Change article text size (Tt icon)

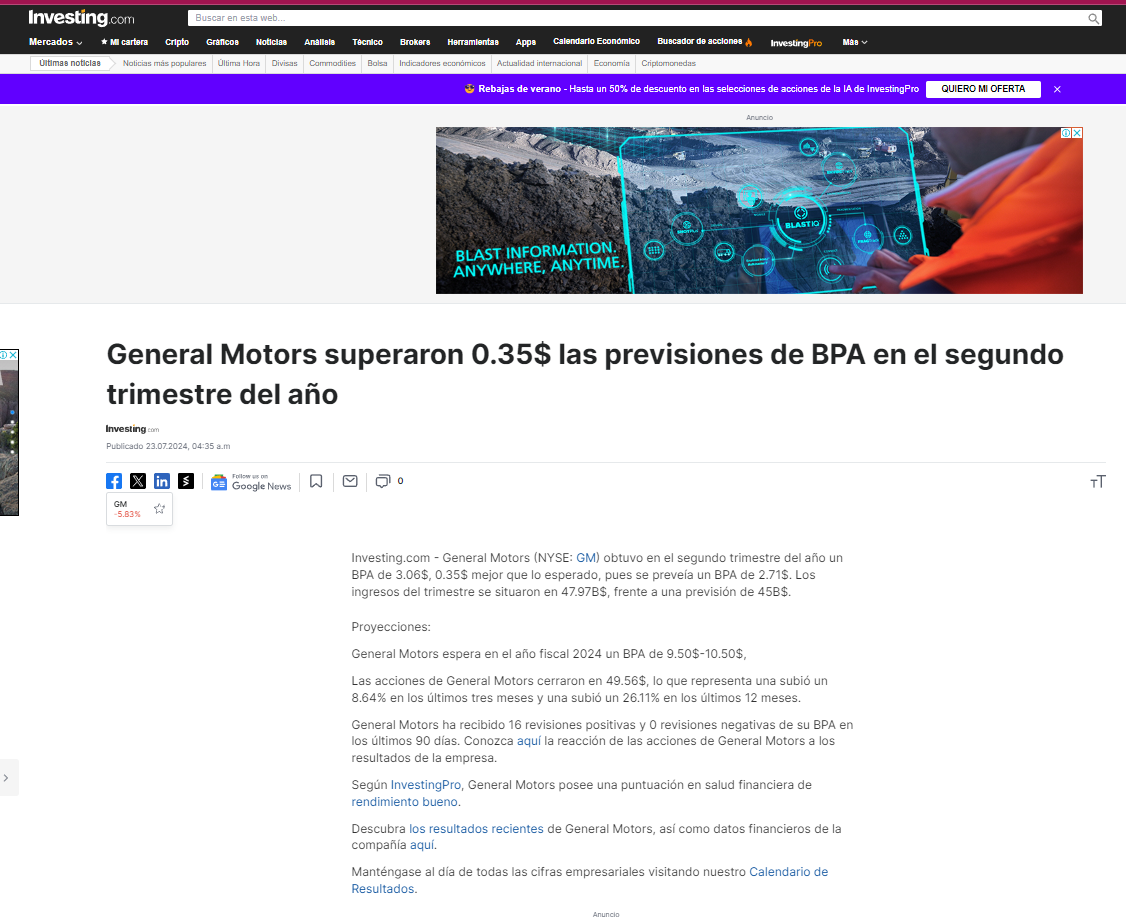coord(1098,482)
